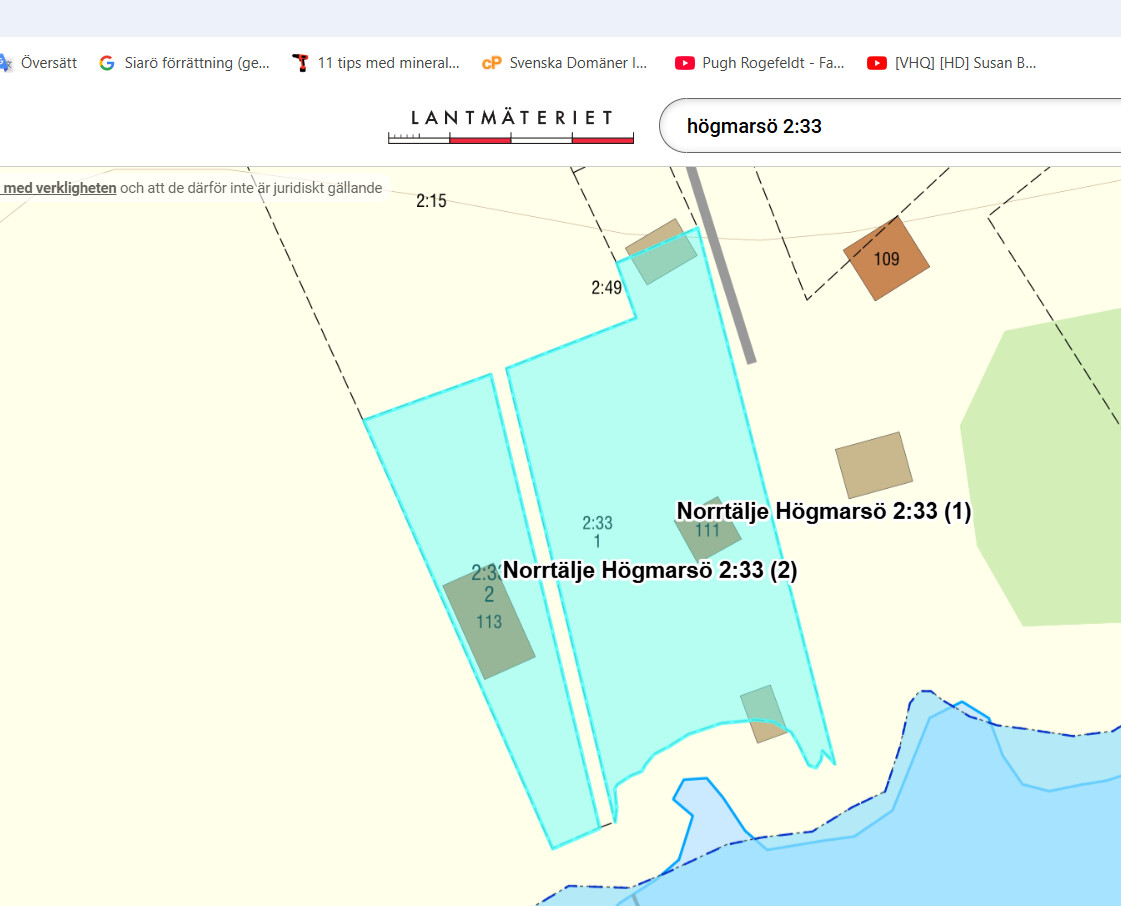Screen dimensions: 1121x906
Task: Open the Översätt bookmark
Action: (x=38, y=63)
